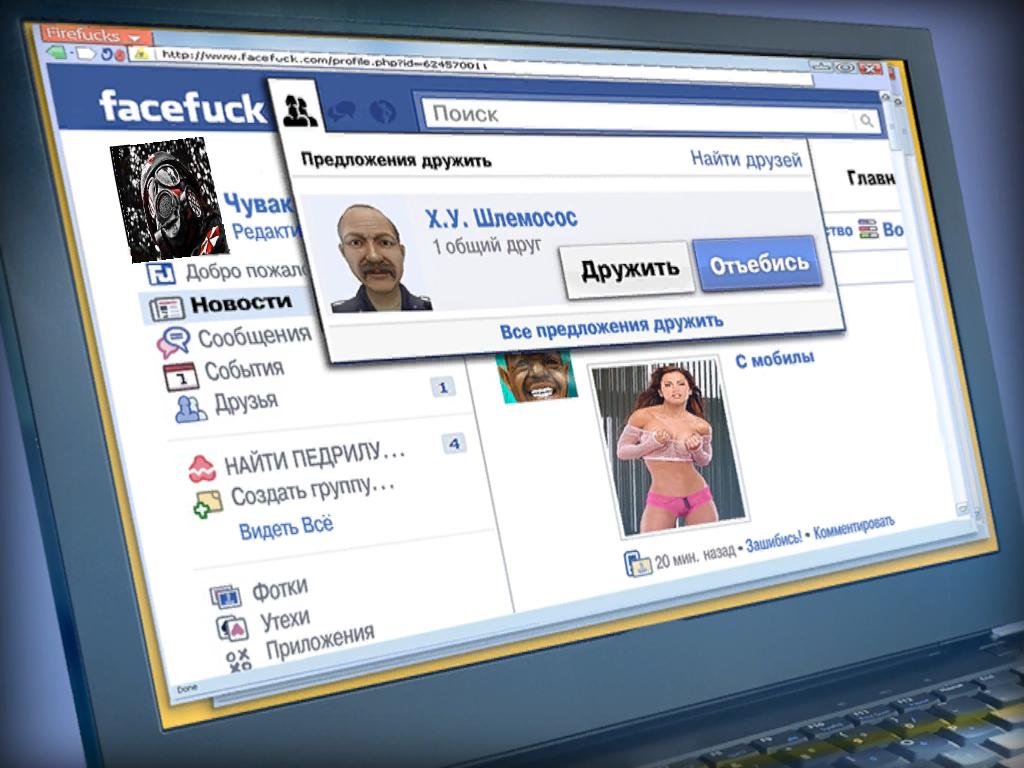Click the magnifier search icon

(x=864, y=122)
